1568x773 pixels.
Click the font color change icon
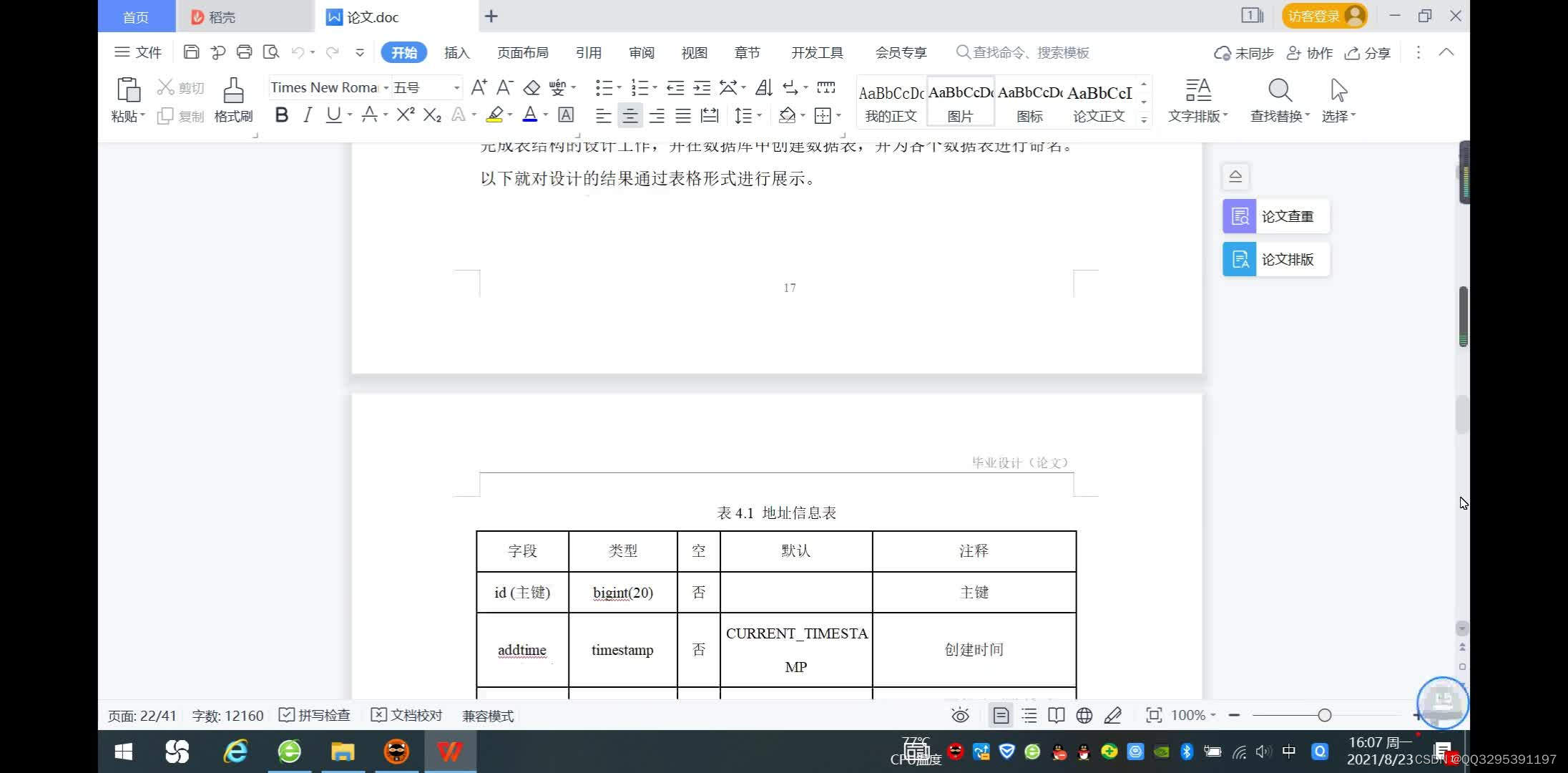click(530, 115)
